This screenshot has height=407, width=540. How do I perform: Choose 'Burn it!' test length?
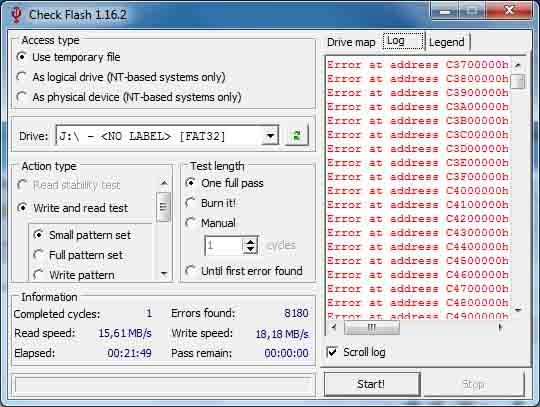[x=191, y=203]
